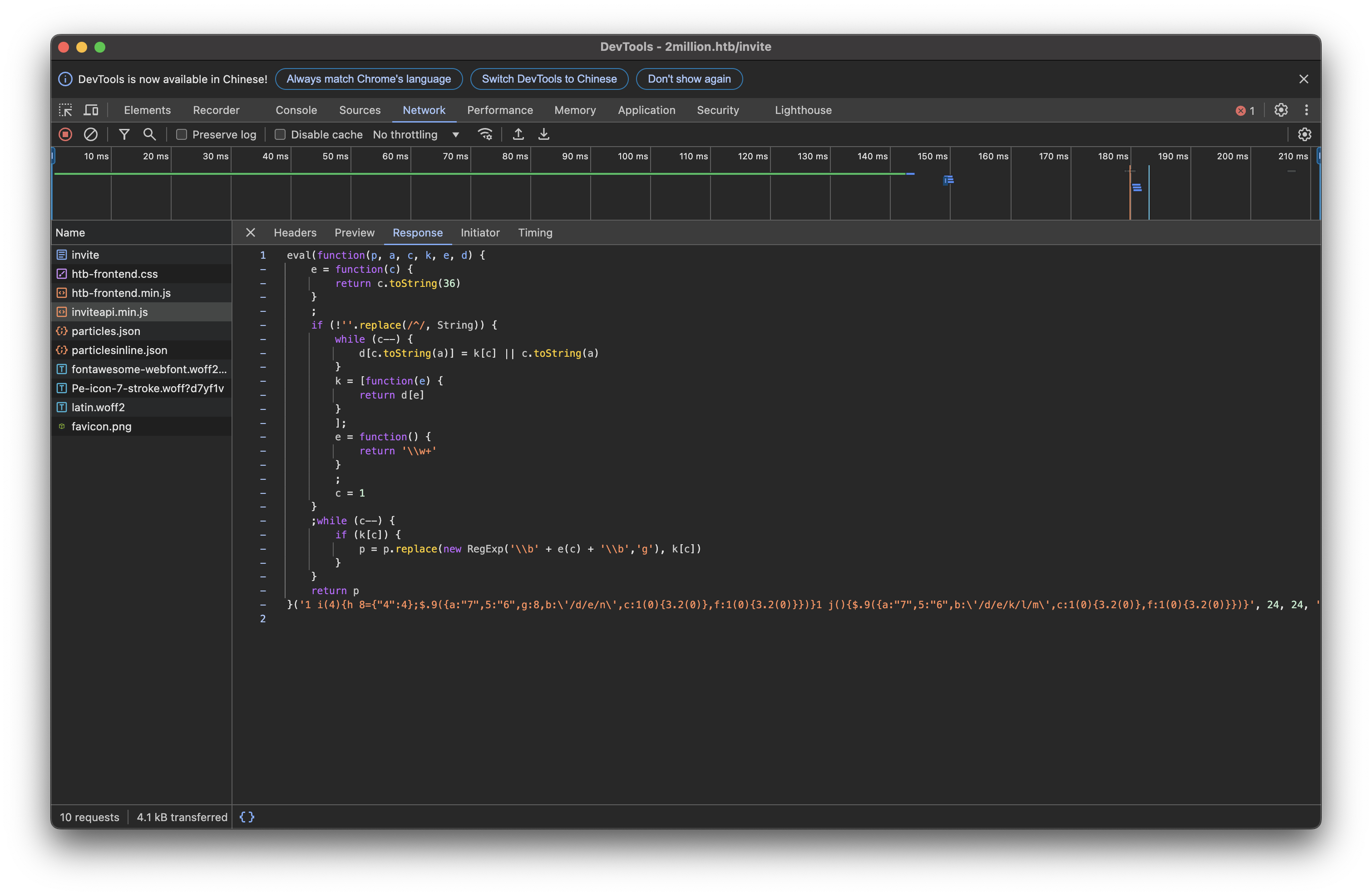
Task: Open the customize DevTools three-dot menu
Action: pos(1306,109)
